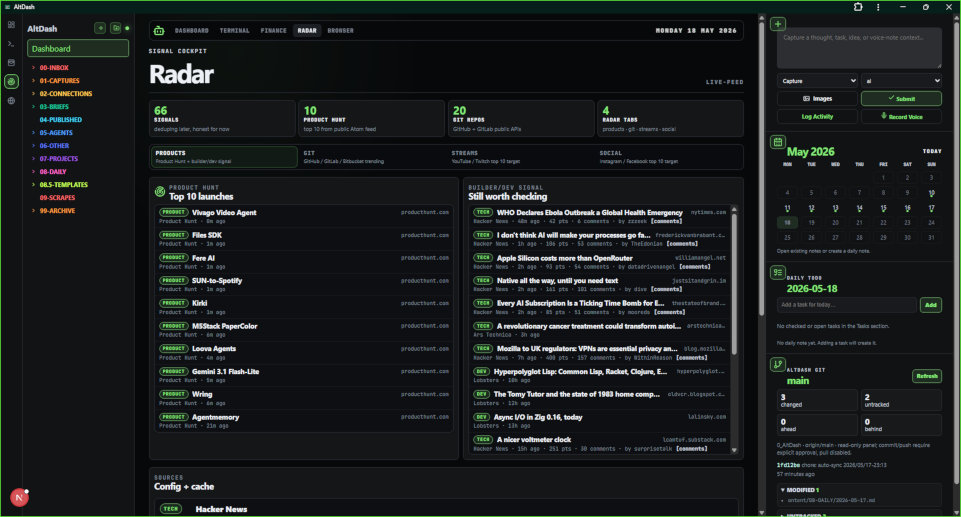Image resolution: width=961 pixels, height=517 pixels.
Task: Select the active radar icon in left rail
Action: (x=11, y=81)
